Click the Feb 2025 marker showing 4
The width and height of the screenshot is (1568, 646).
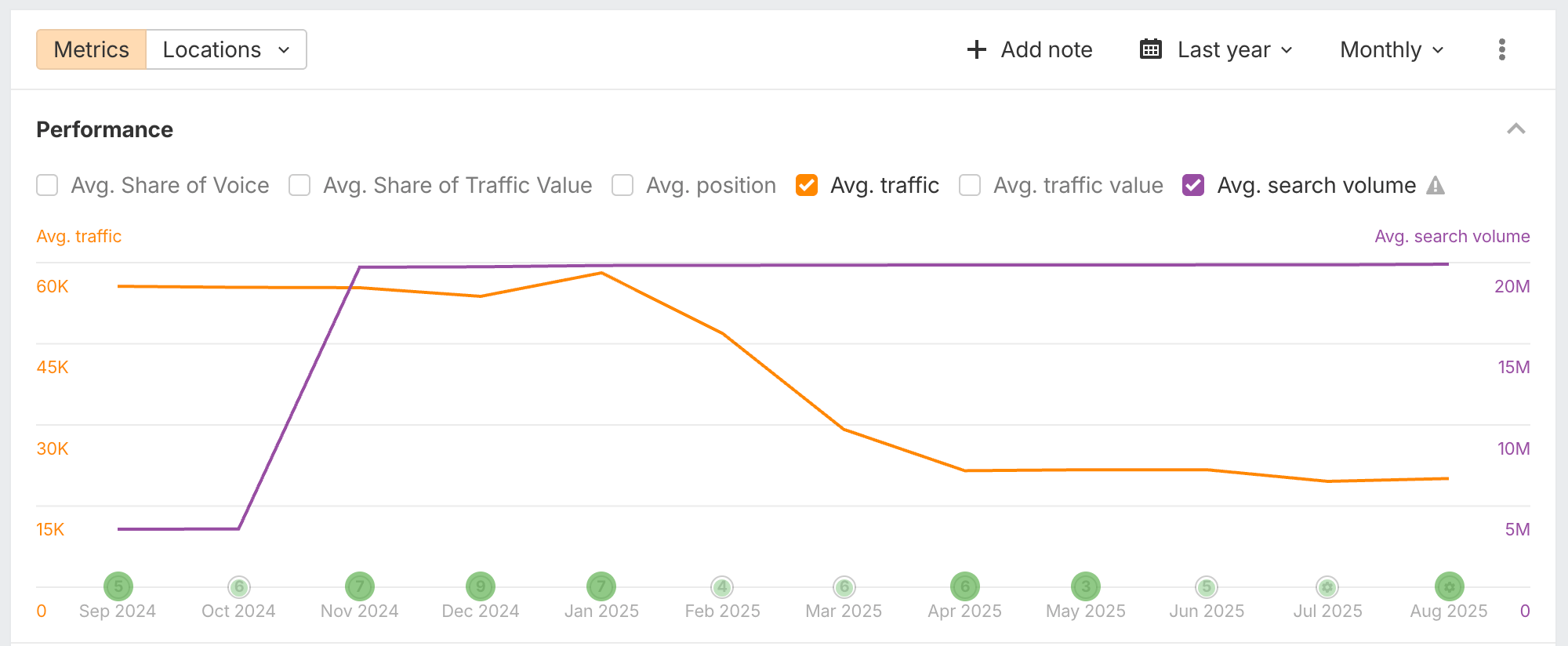tap(722, 586)
